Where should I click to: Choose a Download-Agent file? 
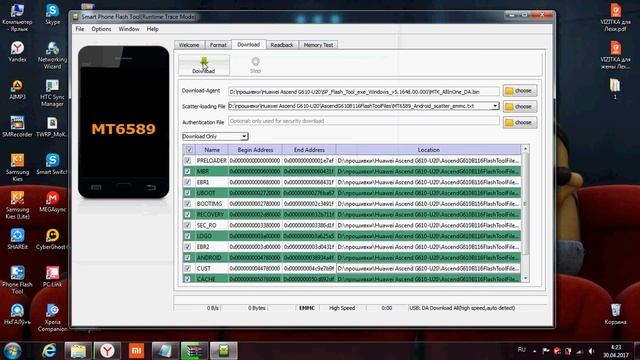(520, 91)
